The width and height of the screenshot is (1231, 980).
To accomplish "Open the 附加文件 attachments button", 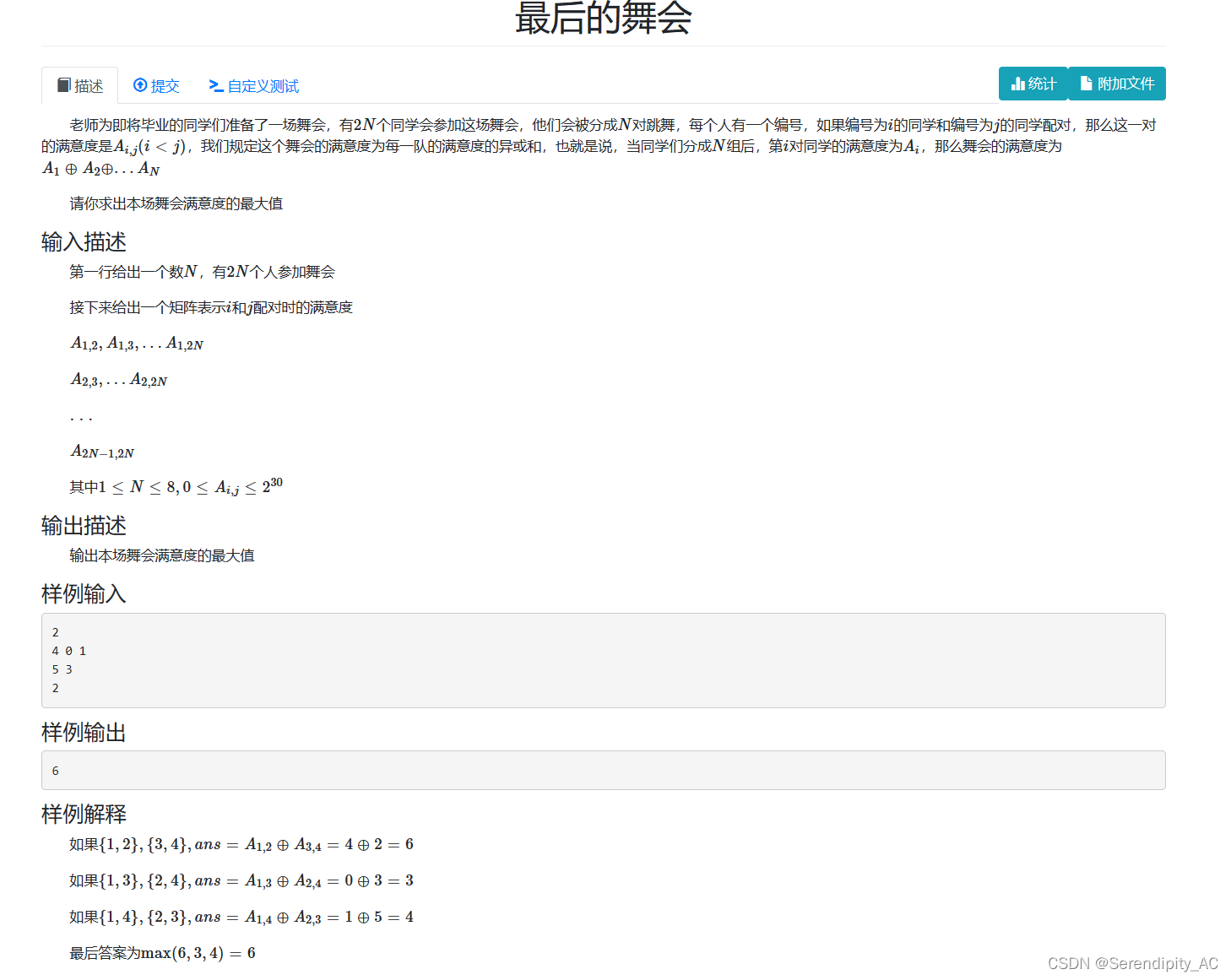I will [1117, 84].
